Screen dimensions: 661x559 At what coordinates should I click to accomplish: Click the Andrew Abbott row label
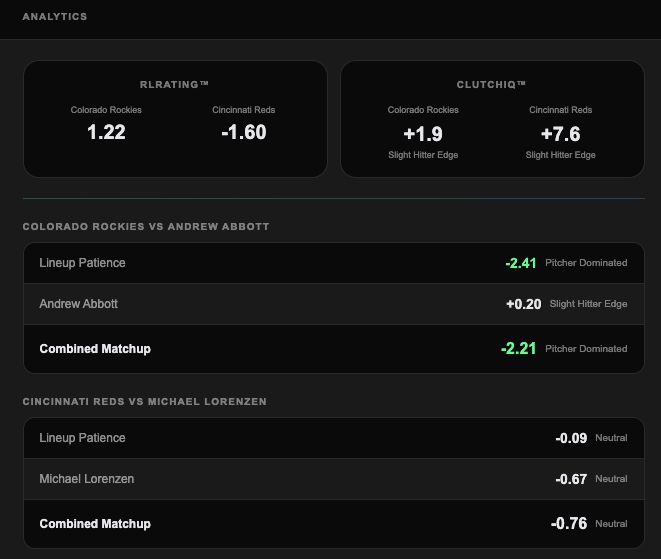click(78, 304)
